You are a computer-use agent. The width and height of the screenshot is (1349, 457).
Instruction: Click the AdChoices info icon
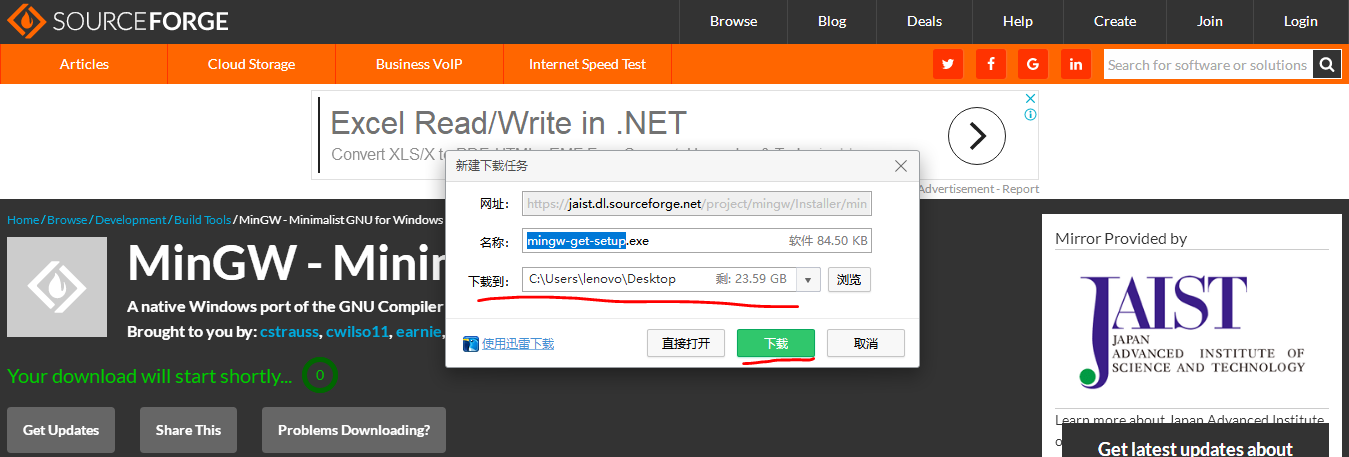point(1030,115)
